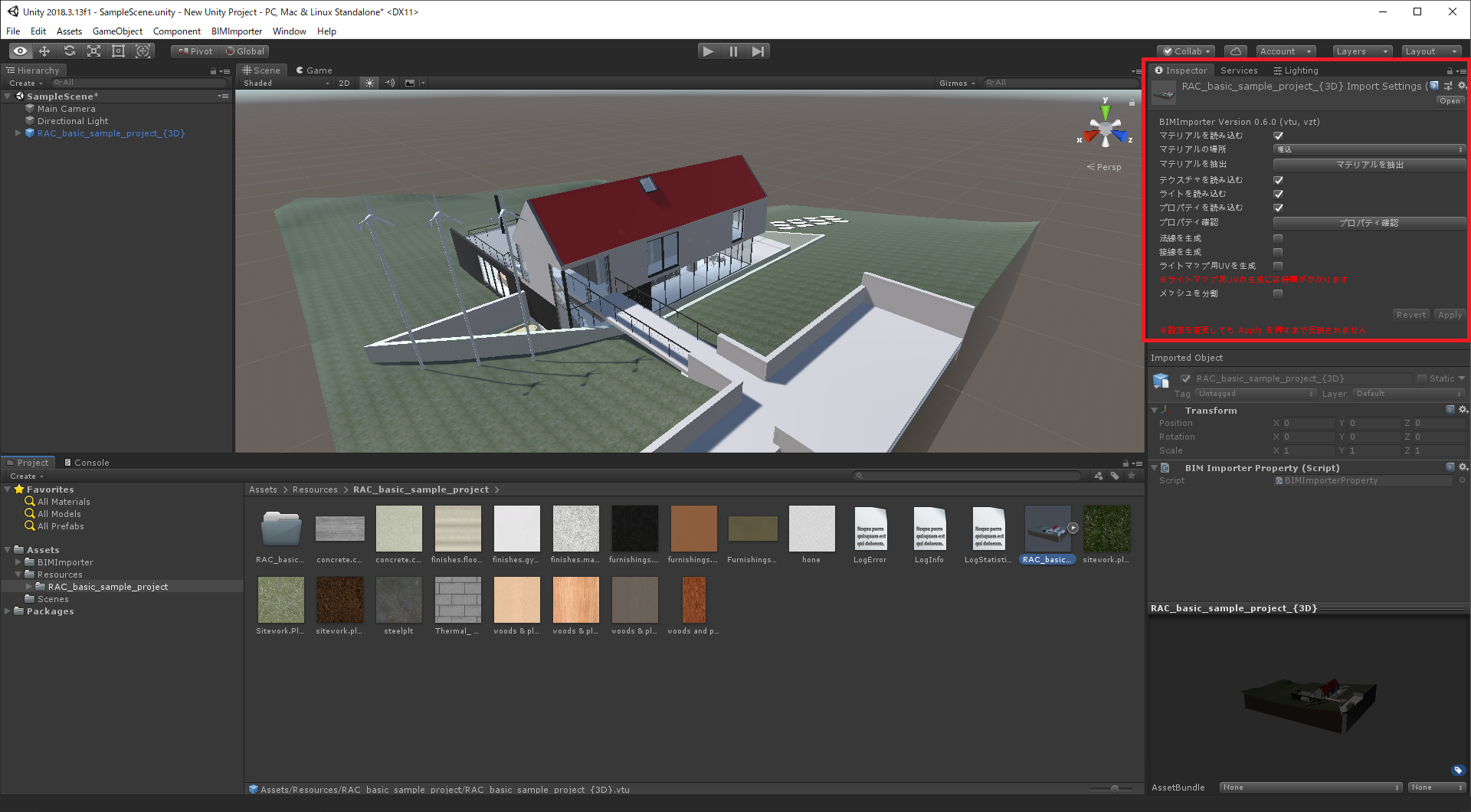The width and height of the screenshot is (1471, 812).
Task: Open Unity cloud services via cloud icon
Action: pos(1235,51)
